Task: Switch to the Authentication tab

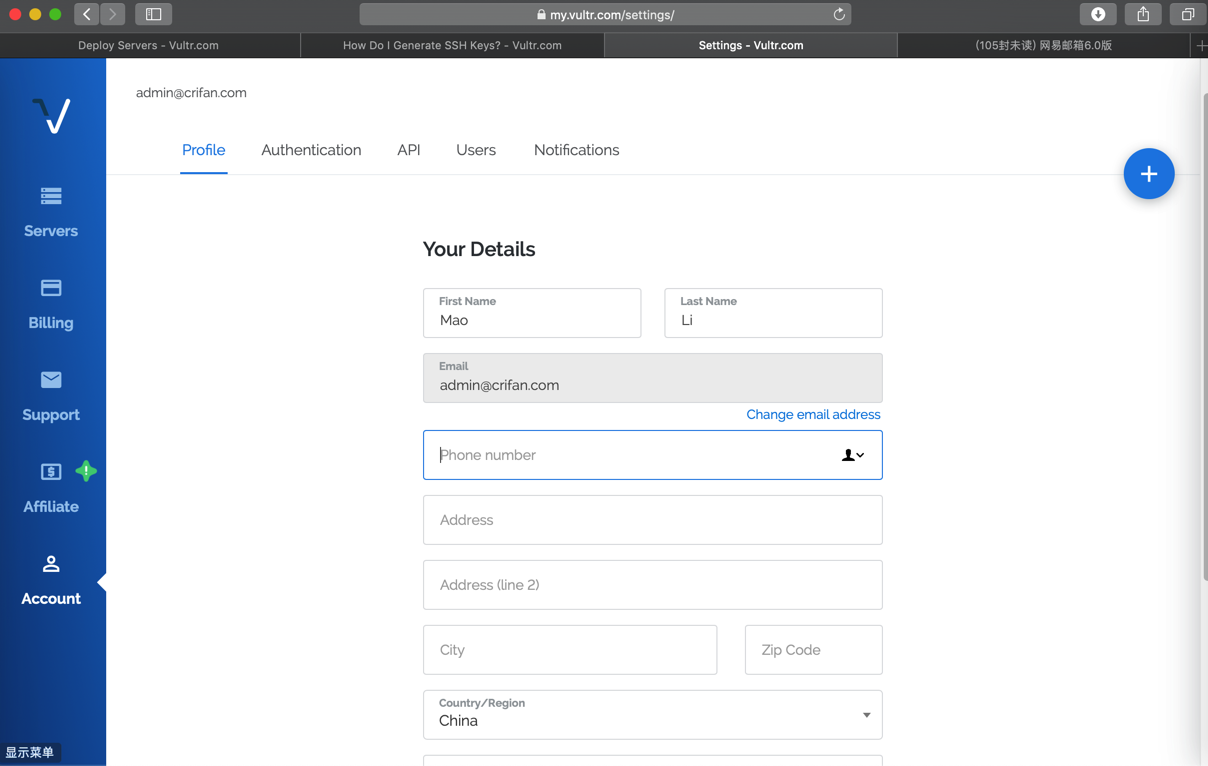Action: (x=311, y=150)
